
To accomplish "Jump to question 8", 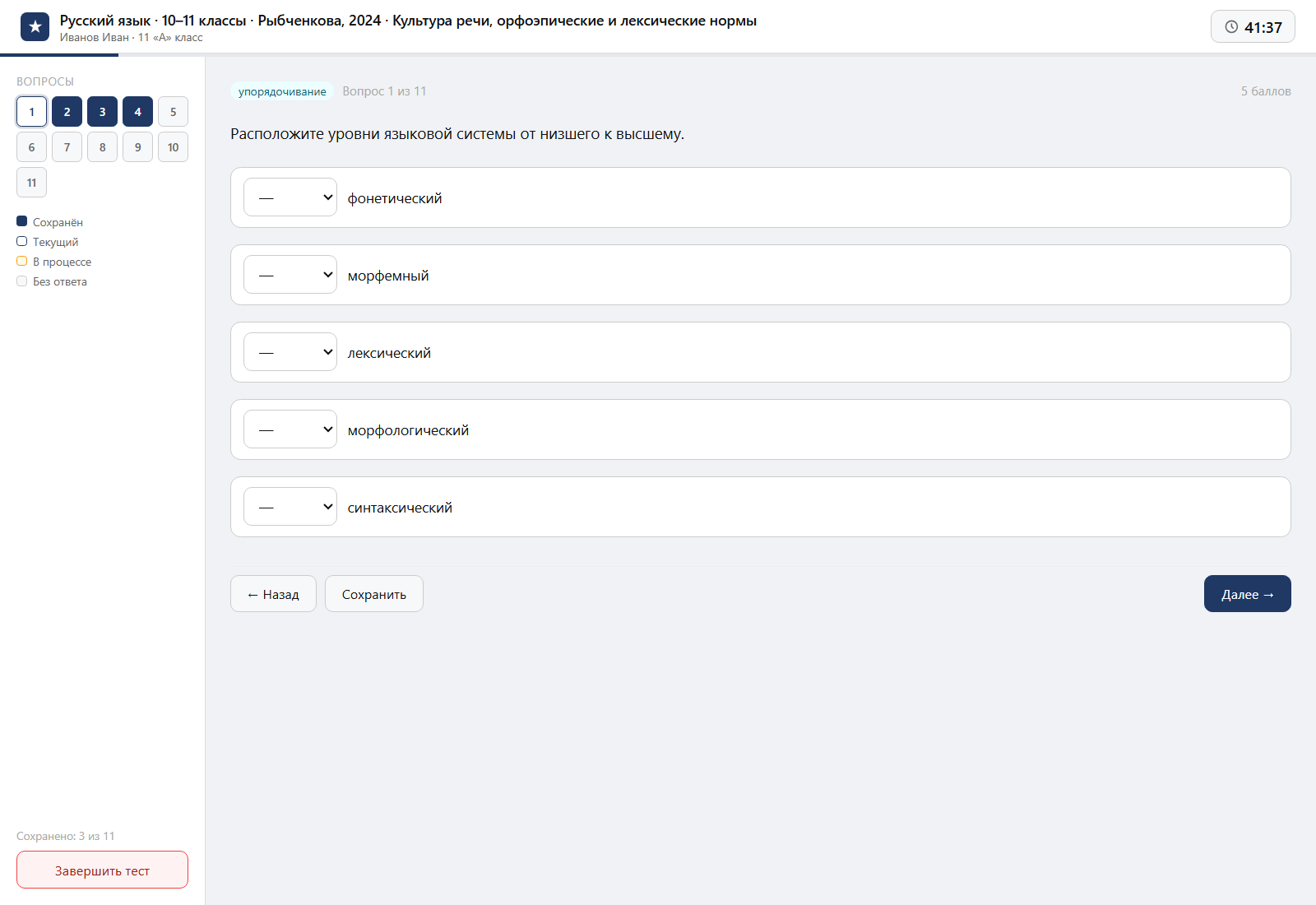I will (x=102, y=147).
